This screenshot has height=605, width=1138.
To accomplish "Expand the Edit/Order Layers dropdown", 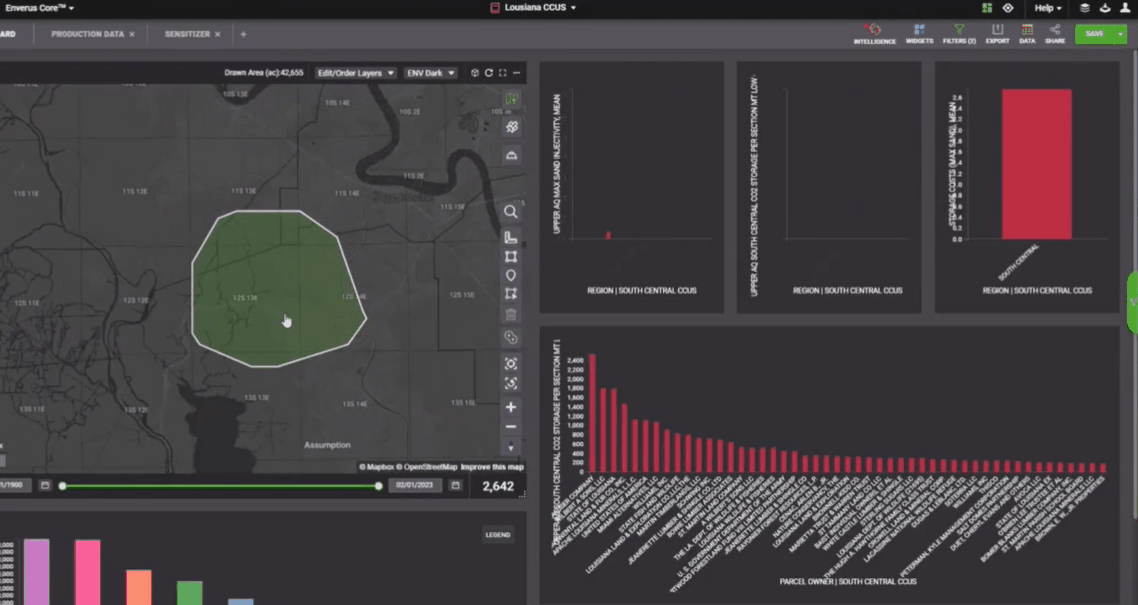I will (356, 73).
